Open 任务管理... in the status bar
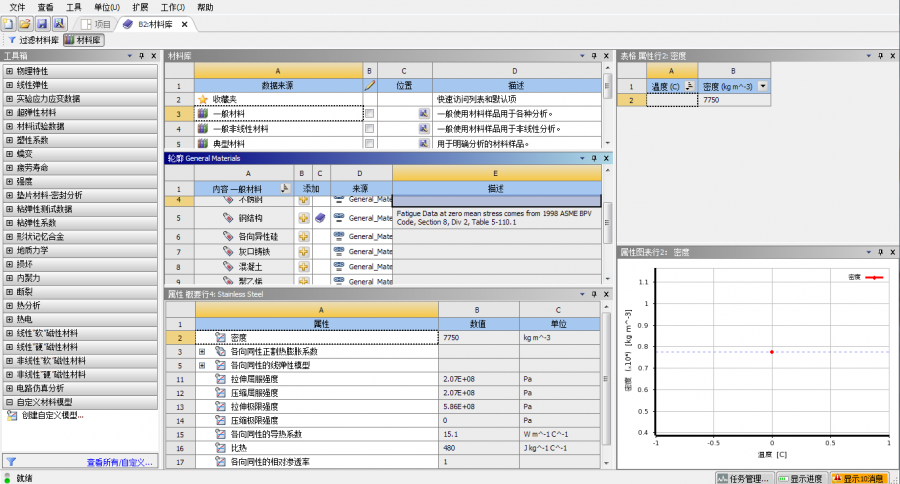Viewport: 900px width, 484px height. [x=744, y=478]
